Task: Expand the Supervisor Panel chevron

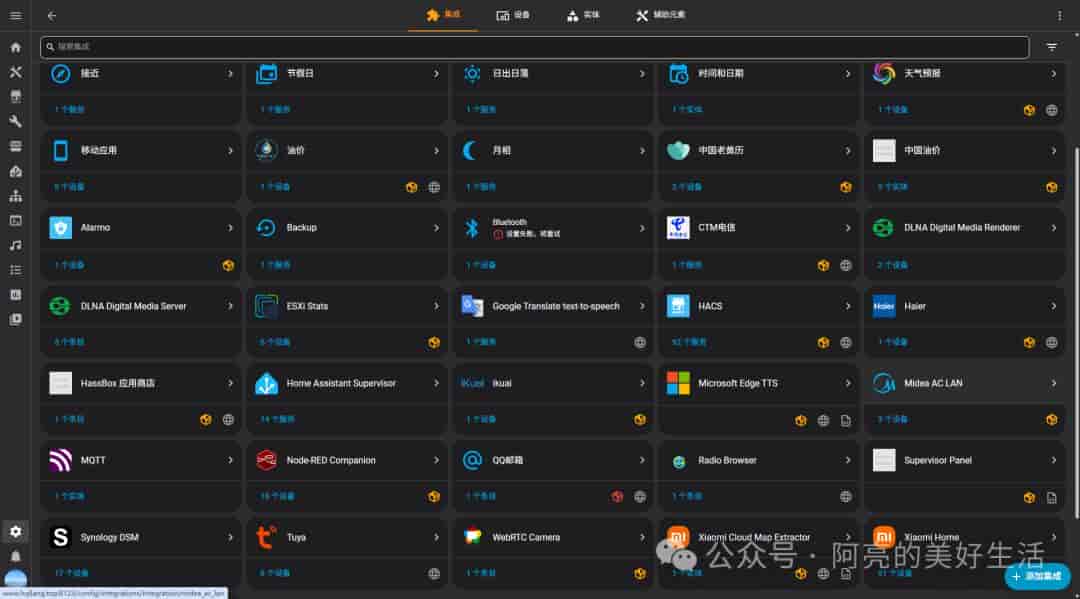Action: coord(1054,460)
